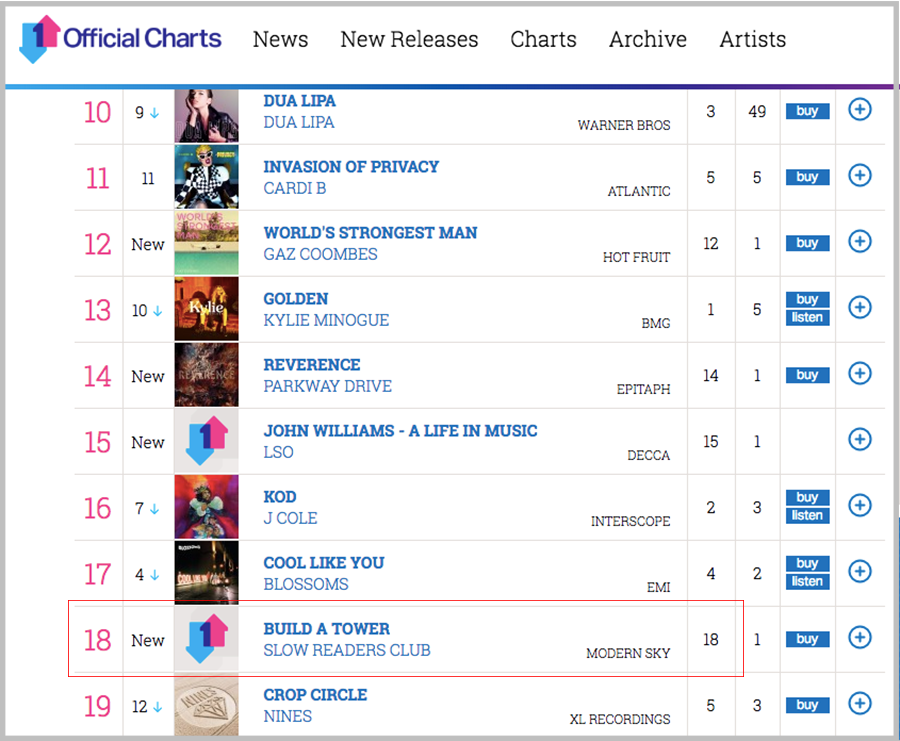This screenshot has height=741, width=900.
Task: Open the News menu item
Action: tap(280, 40)
